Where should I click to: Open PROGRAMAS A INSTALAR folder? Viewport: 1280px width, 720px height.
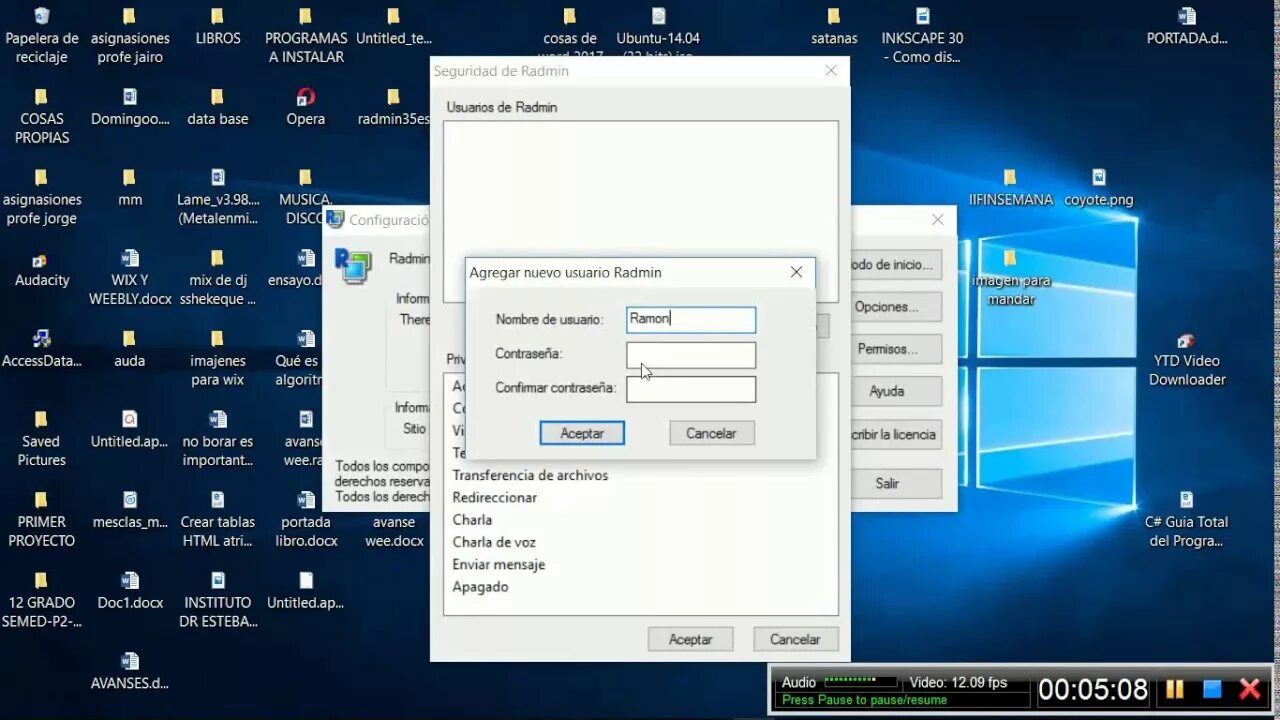[x=306, y=36]
